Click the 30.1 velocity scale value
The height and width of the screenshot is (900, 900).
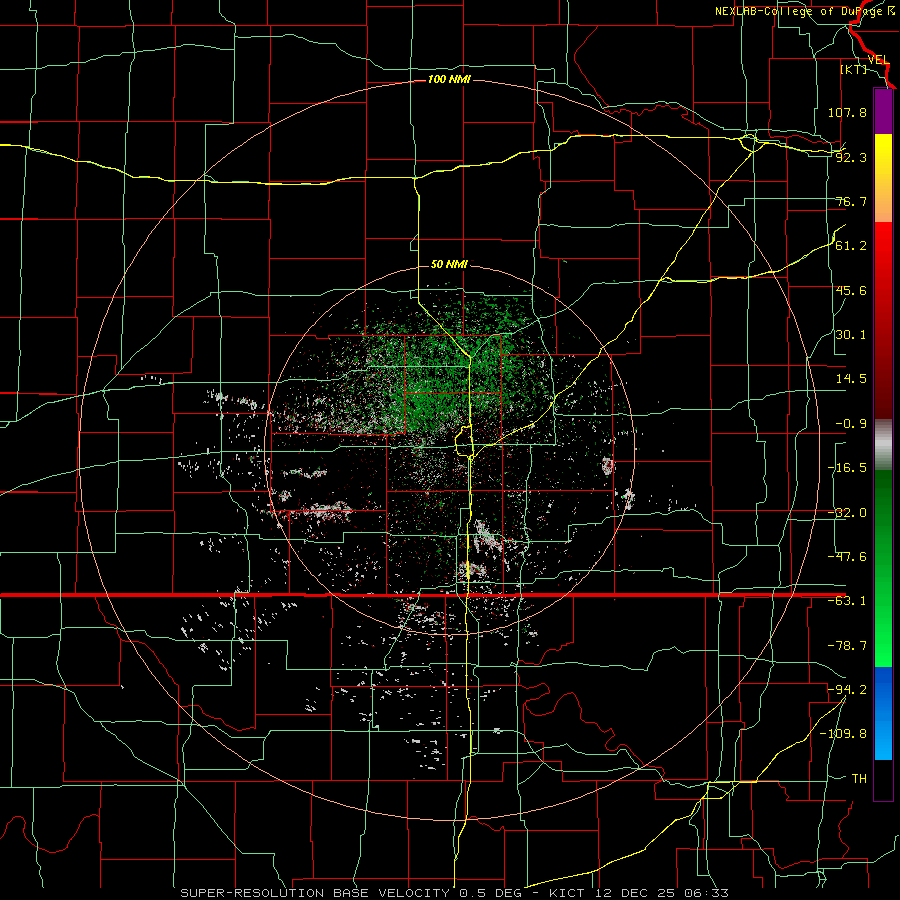tap(851, 335)
